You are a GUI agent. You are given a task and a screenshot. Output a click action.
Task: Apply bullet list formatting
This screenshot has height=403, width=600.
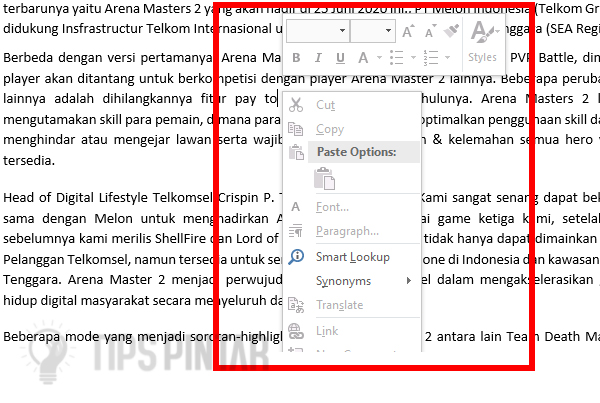(397, 58)
